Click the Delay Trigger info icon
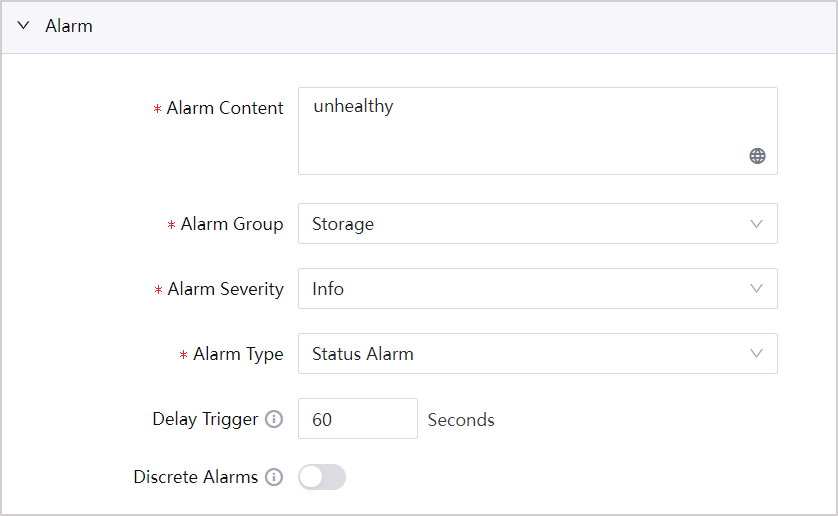The image size is (838, 516). [274, 419]
